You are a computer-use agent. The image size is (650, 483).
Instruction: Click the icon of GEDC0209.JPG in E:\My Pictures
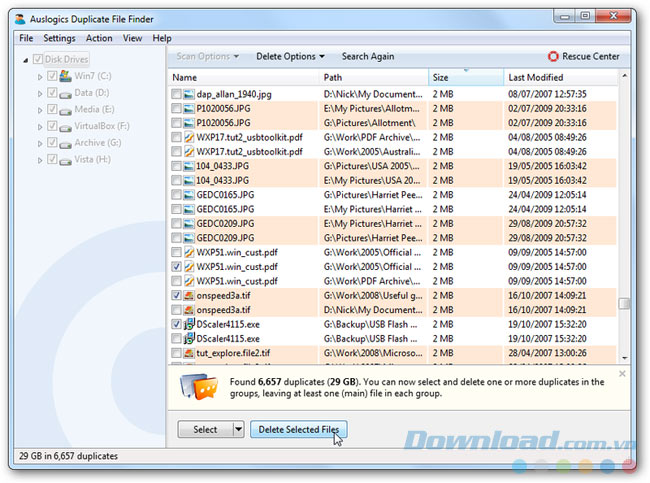(x=189, y=223)
